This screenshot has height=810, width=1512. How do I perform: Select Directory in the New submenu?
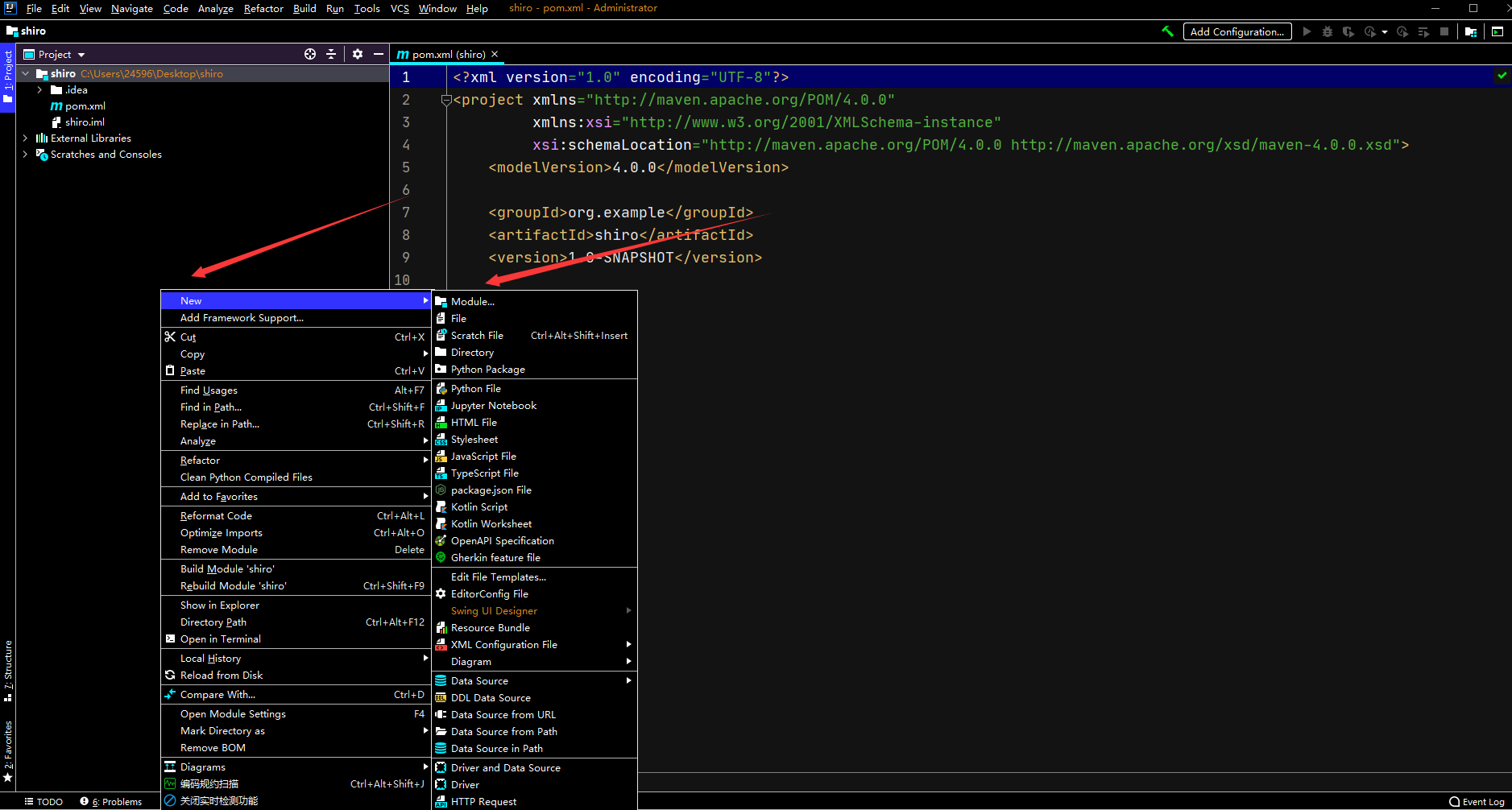click(535, 352)
